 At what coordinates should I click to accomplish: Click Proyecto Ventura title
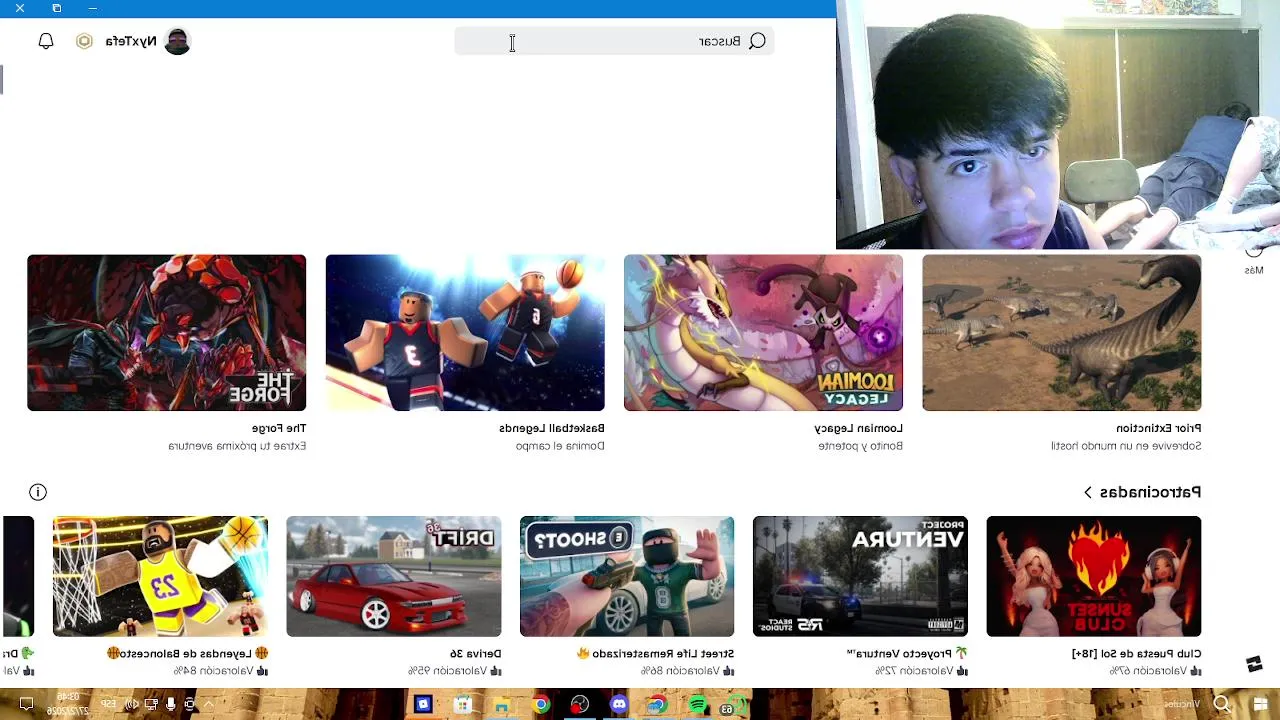tap(906, 653)
